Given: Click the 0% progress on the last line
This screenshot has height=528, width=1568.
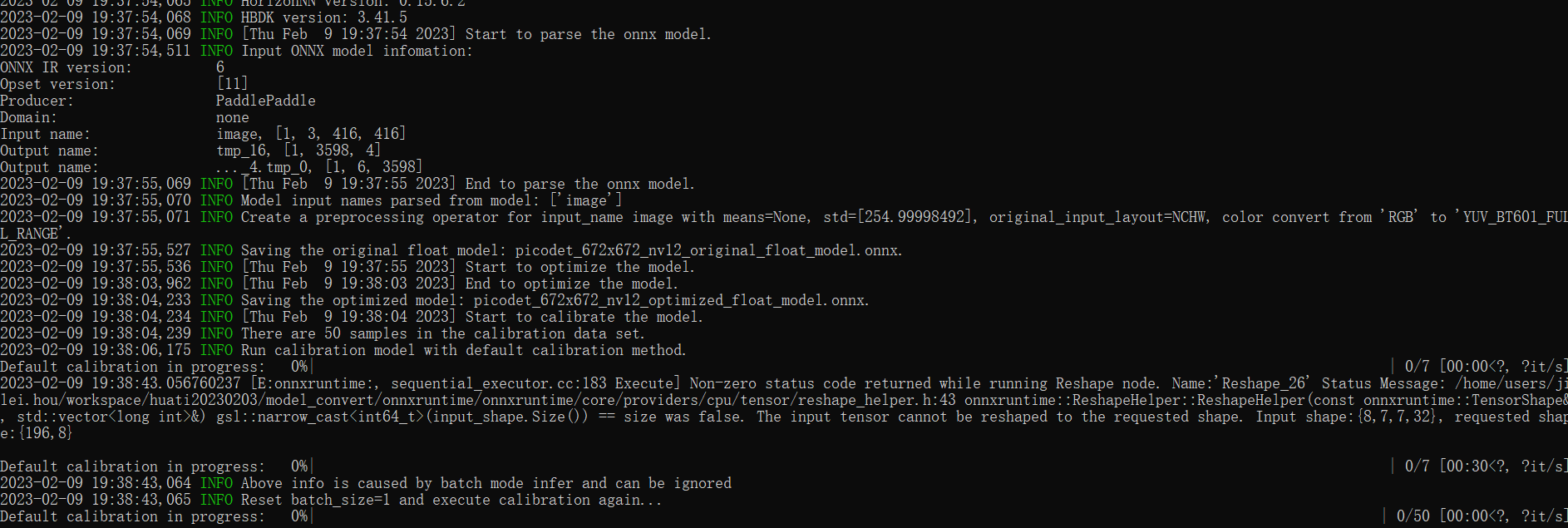Looking at the screenshot, I should (x=298, y=516).
